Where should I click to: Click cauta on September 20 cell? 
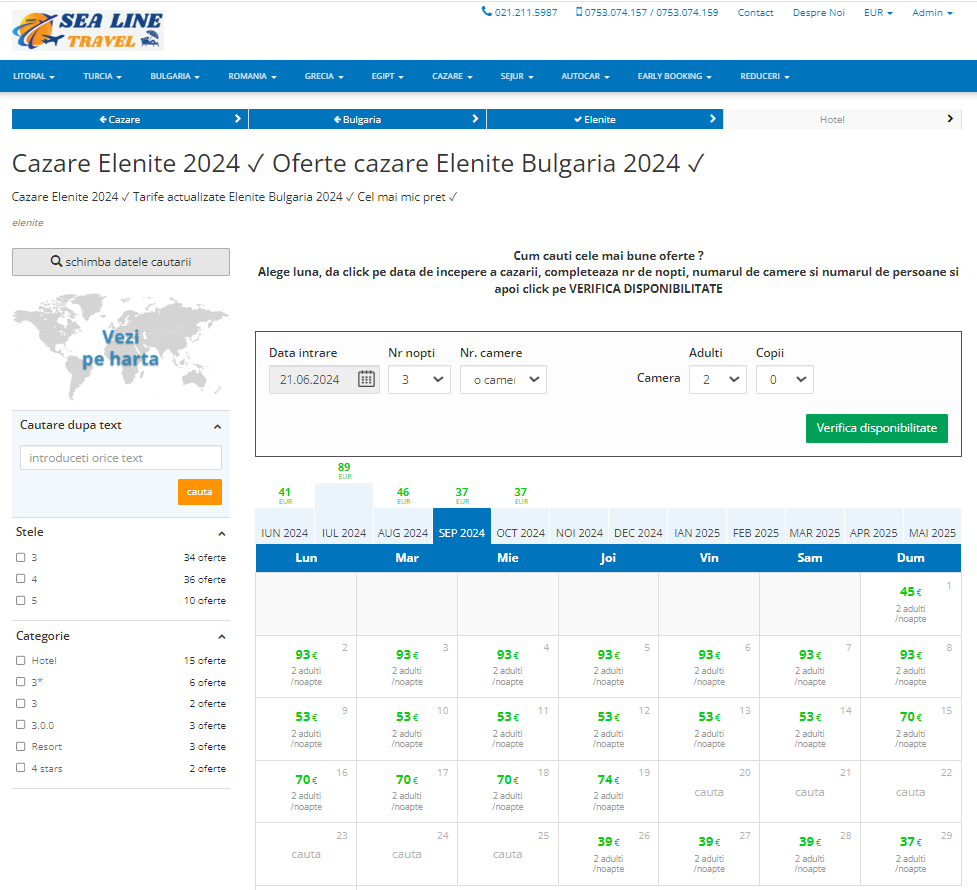point(709,792)
